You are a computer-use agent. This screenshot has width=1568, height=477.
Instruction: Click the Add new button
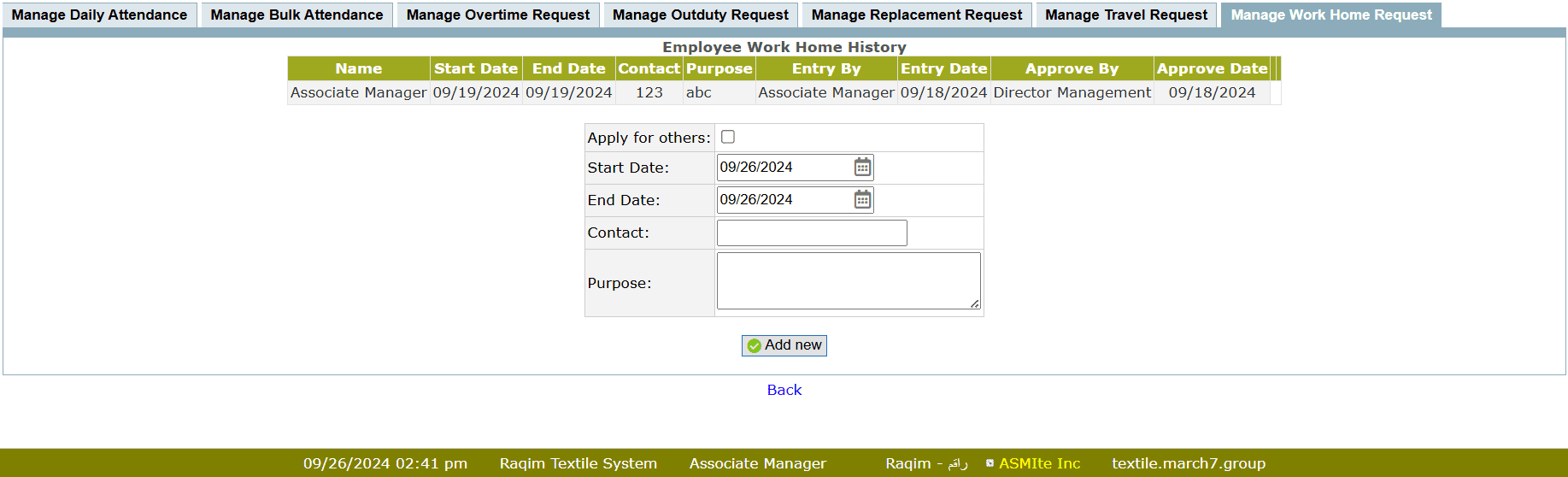(x=784, y=345)
